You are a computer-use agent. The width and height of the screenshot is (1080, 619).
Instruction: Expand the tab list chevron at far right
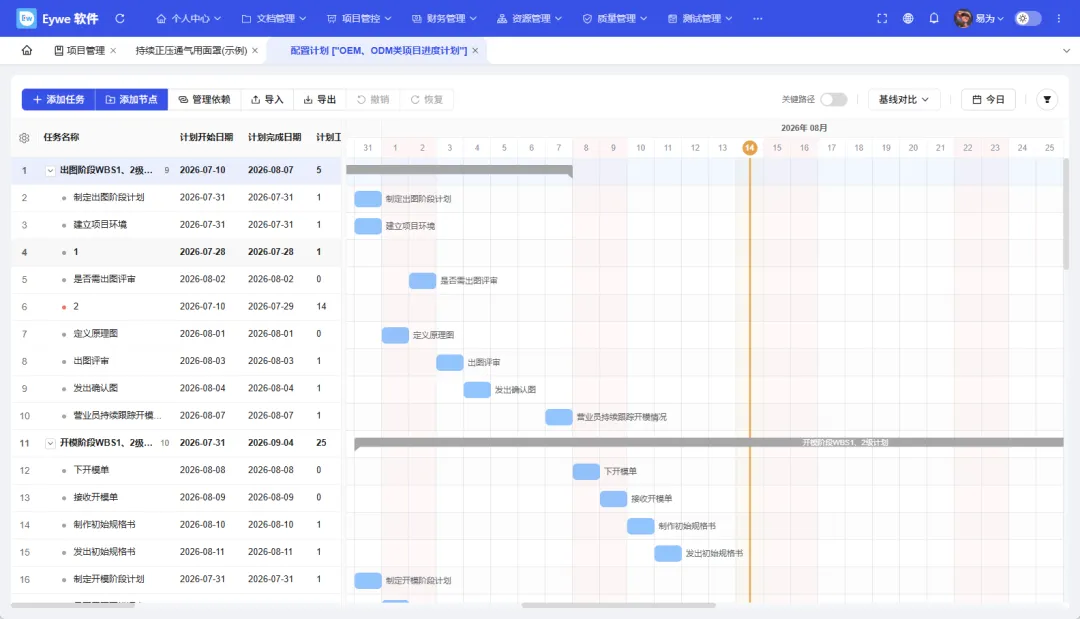tap(1066, 50)
